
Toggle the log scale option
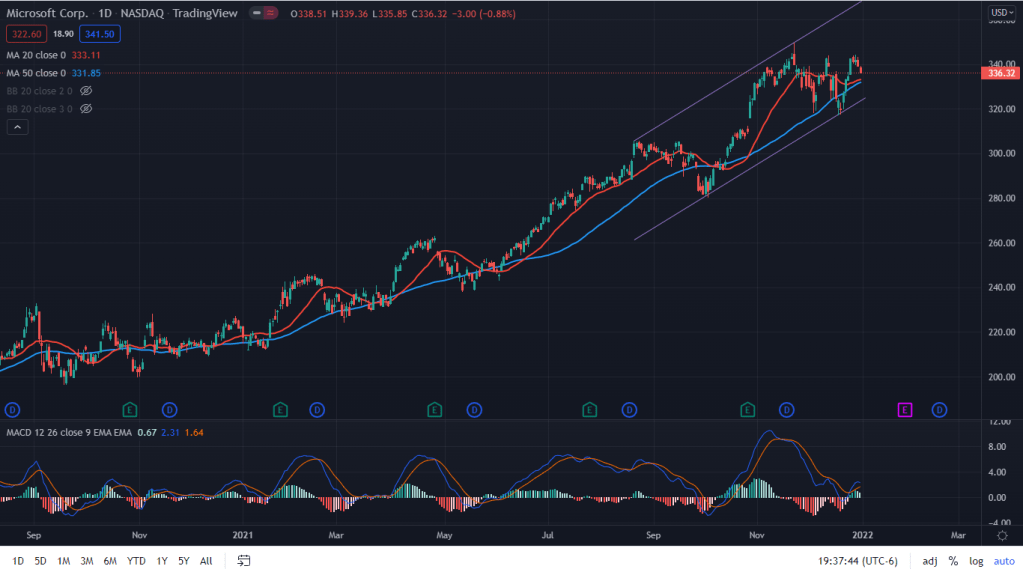coord(976,561)
